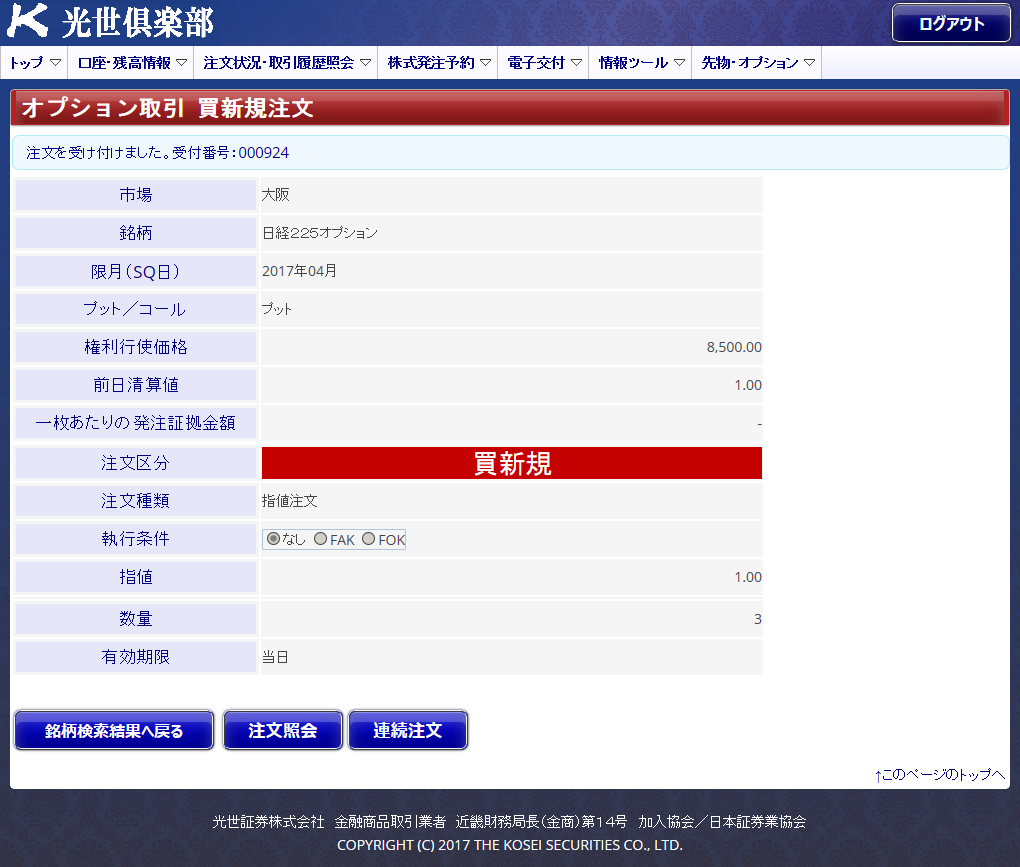Click the 光世倶楽部 site title
The height and width of the screenshot is (867, 1020).
tap(138, 23)
